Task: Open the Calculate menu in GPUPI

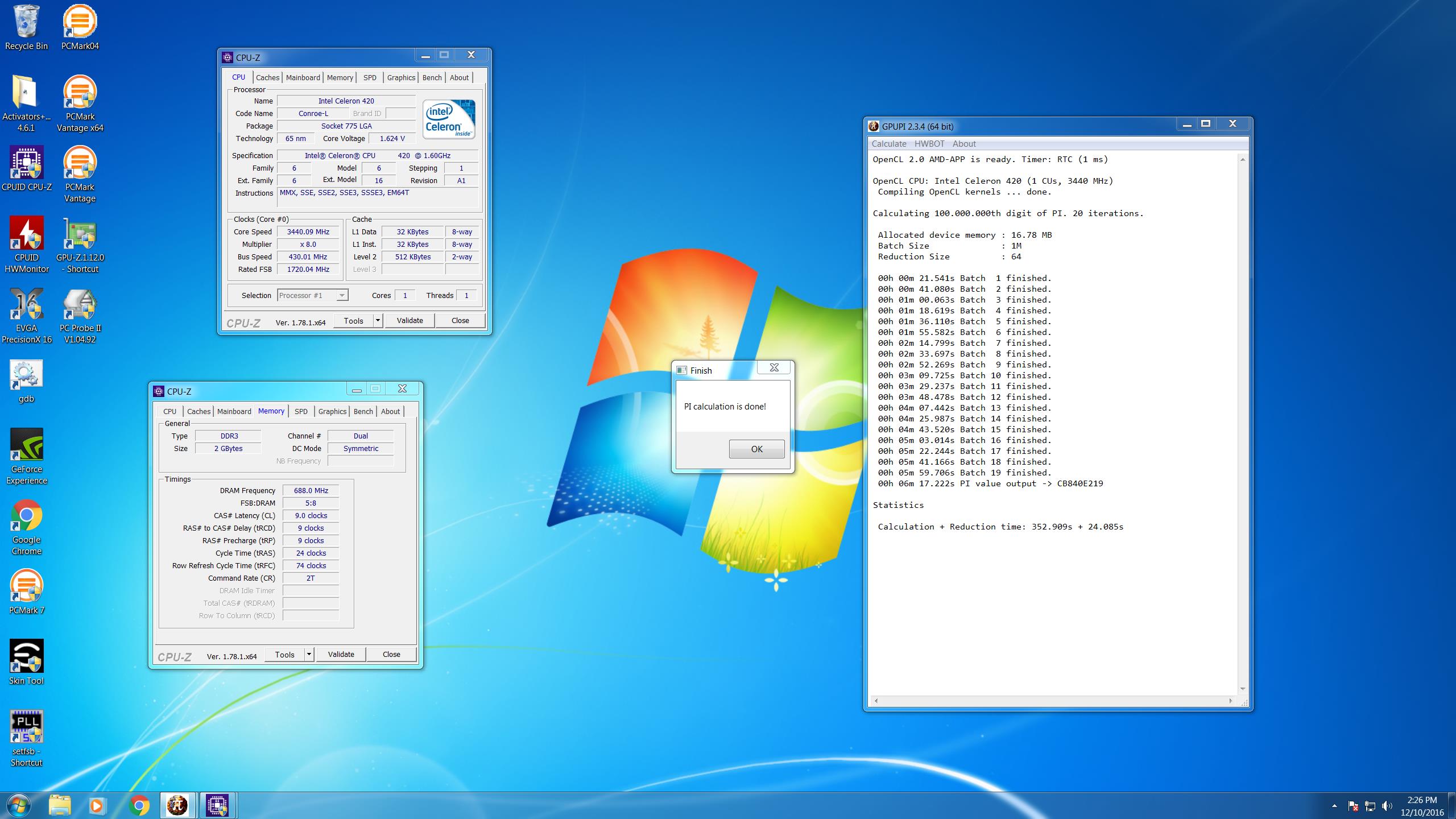Action: point(889,144)
